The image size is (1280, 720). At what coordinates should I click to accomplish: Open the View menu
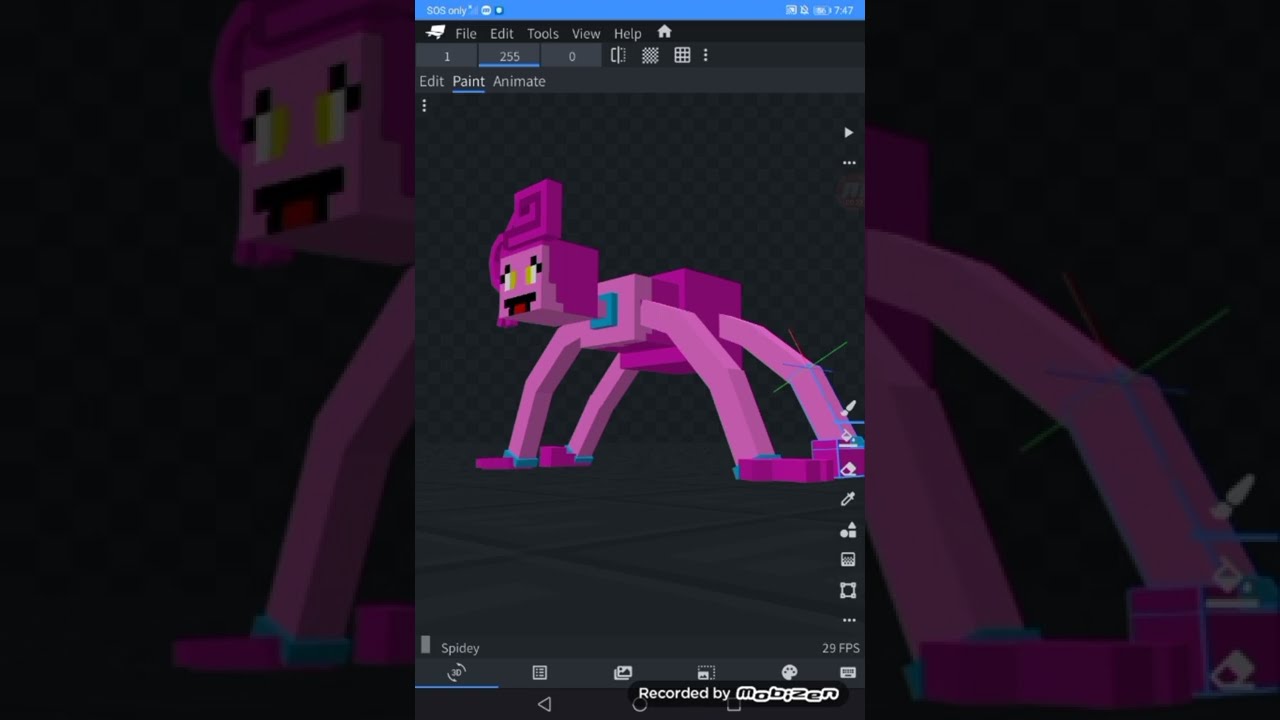[586, 33]
